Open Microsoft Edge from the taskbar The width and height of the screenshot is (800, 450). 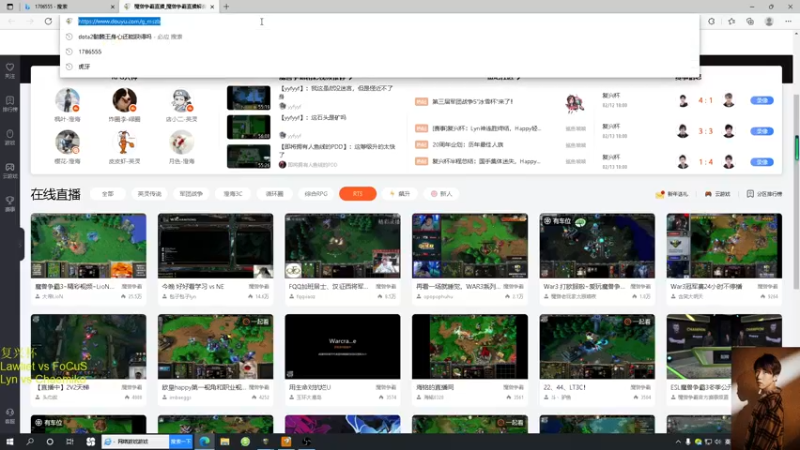pyautogui.click(x=205, y=442)
